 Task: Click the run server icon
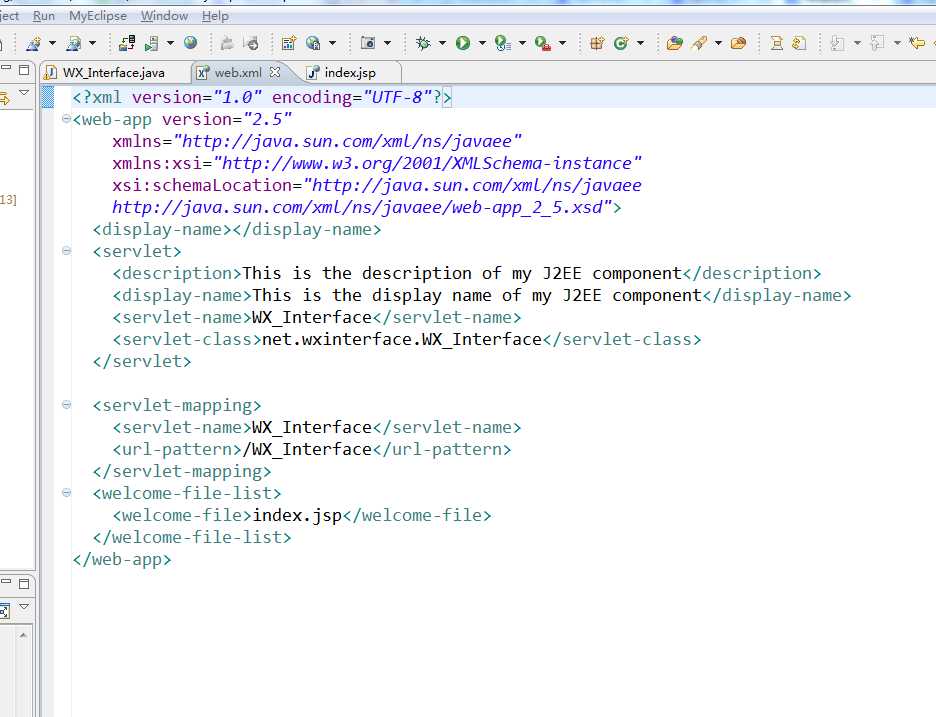152,43
